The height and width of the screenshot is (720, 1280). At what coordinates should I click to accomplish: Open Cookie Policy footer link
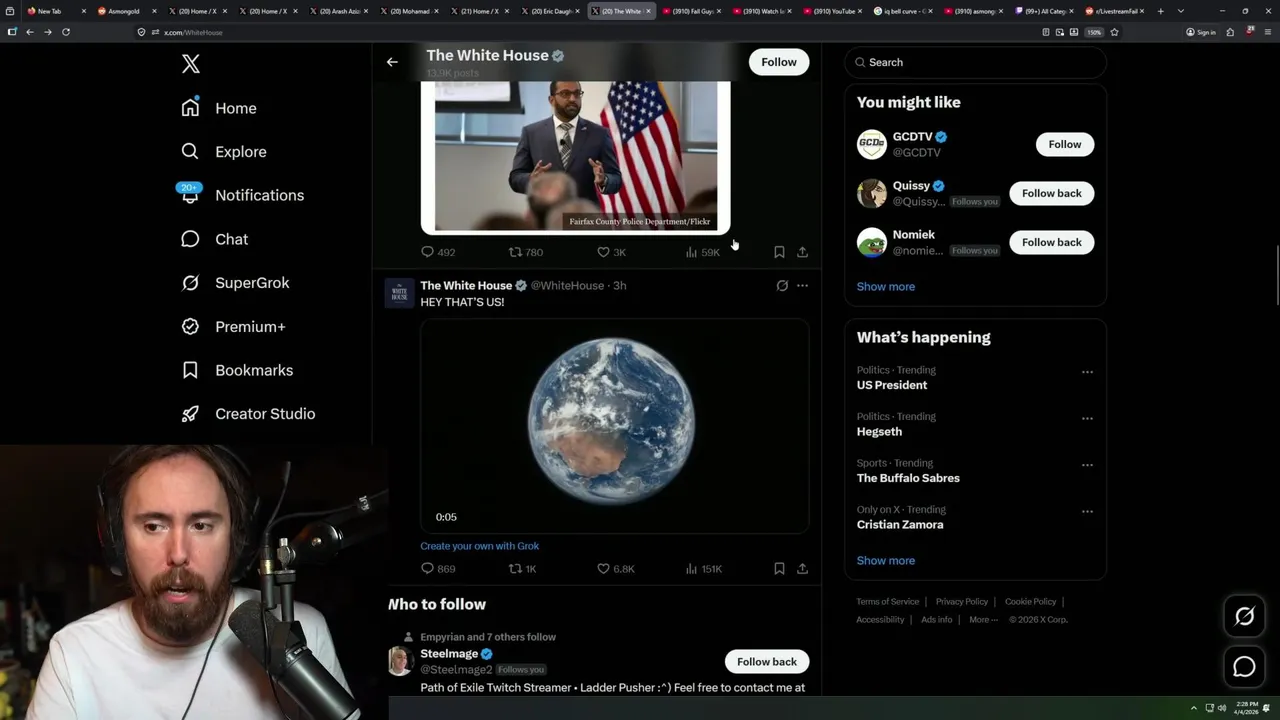(x=1030, y=602)
